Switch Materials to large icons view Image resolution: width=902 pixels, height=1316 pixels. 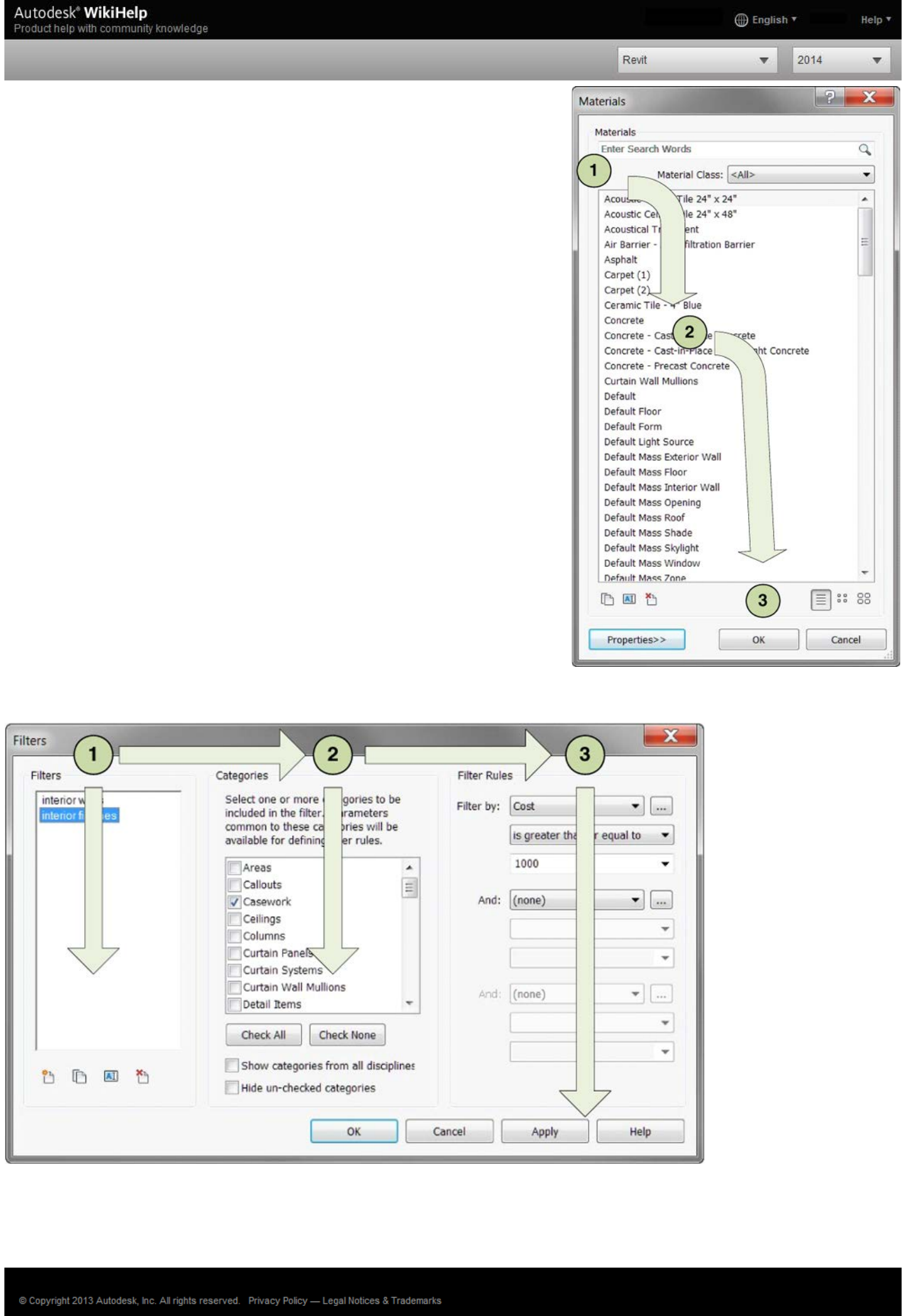pos(864,599)
